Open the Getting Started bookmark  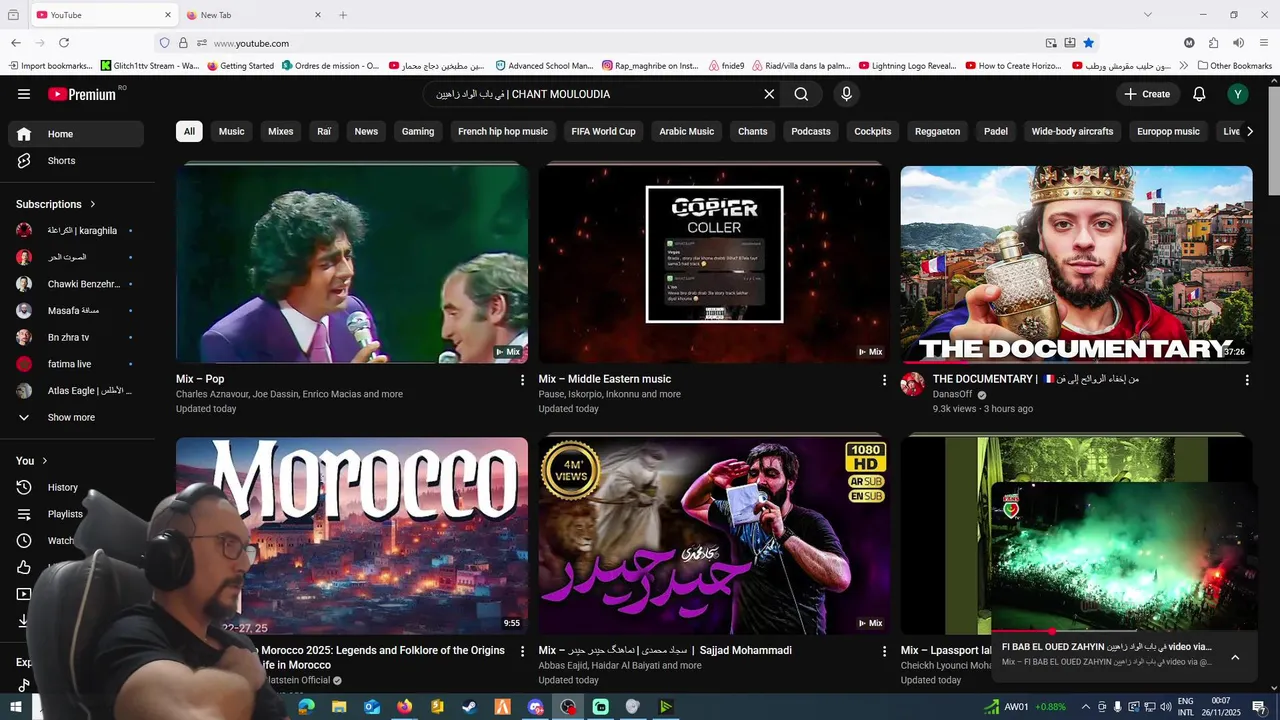[x=240, y=66]
